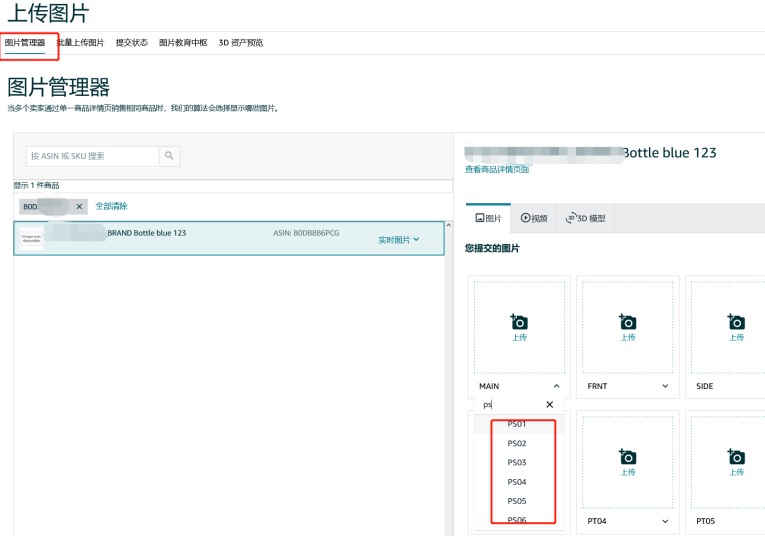Open the PT04 variant dropdown

(665, 521)
